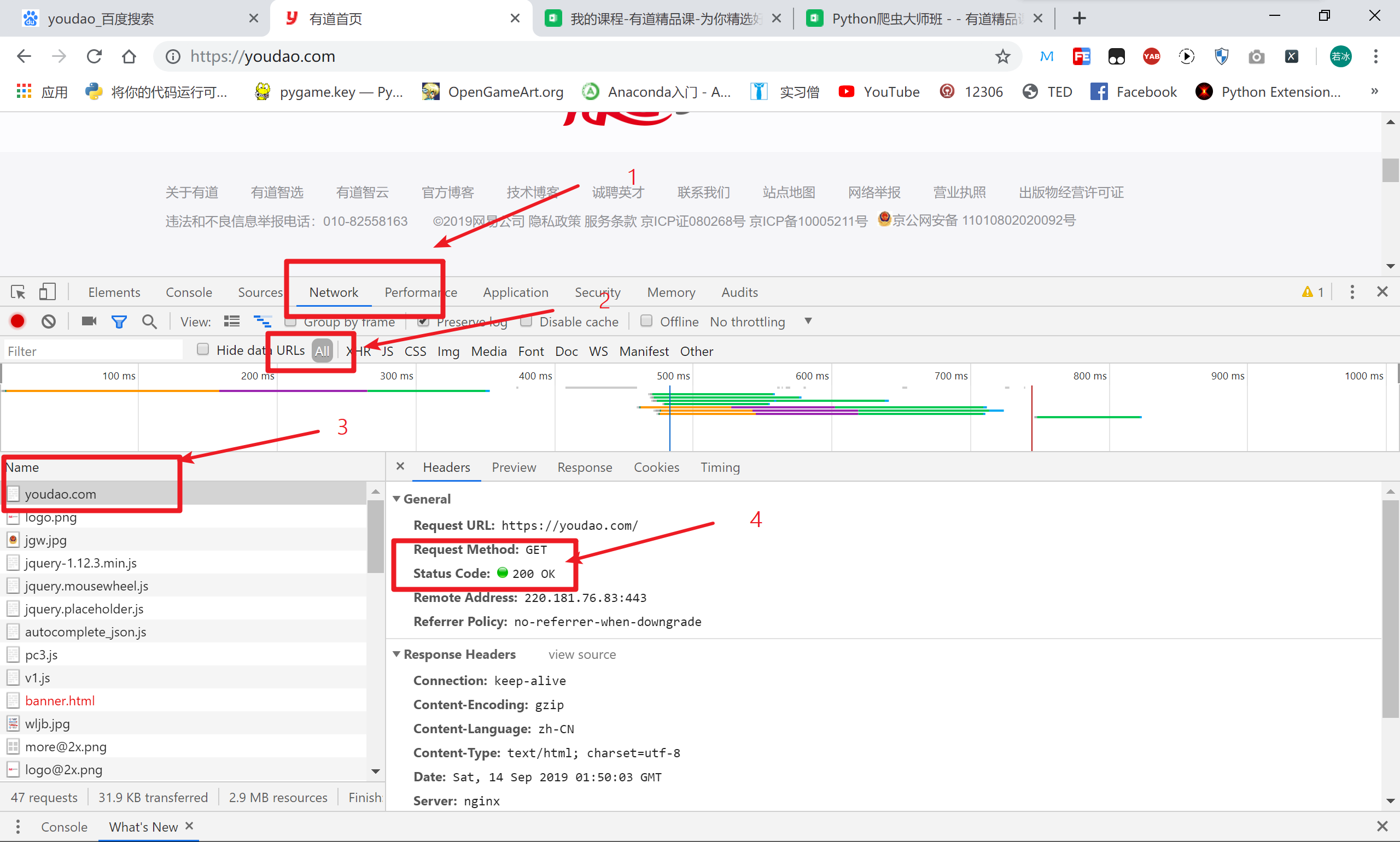Filter requests by XHR
Screen dimensions: 1400x842
tap(359, 351)
